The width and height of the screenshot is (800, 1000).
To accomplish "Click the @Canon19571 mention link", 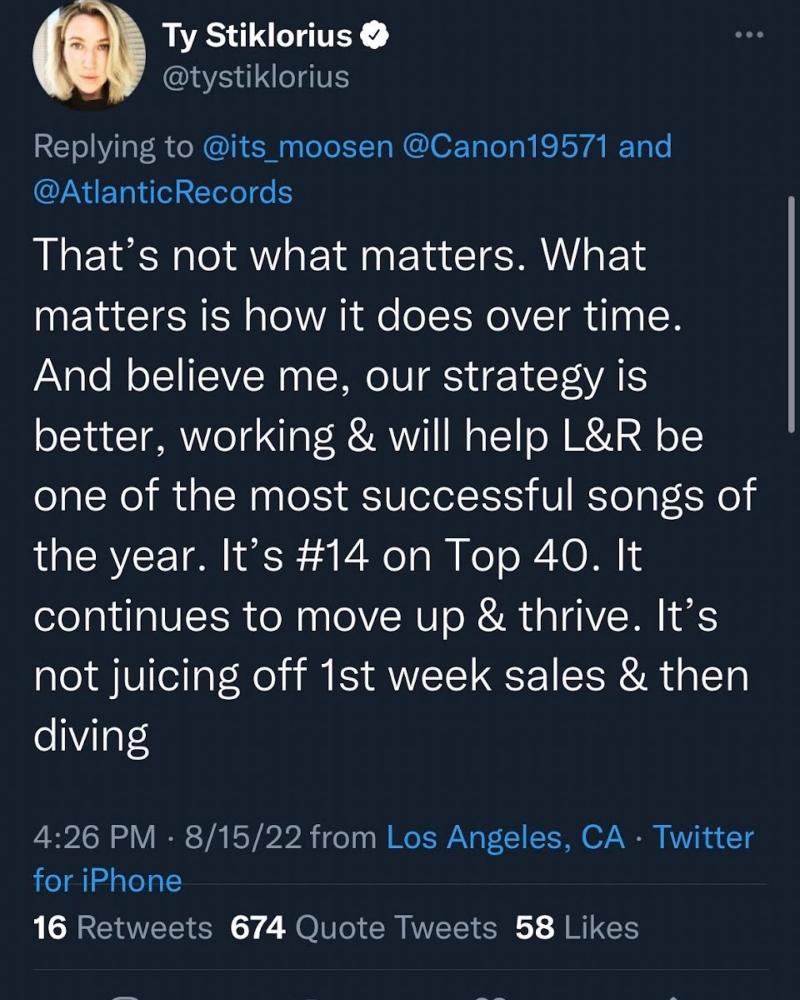I will pos(506,146).
